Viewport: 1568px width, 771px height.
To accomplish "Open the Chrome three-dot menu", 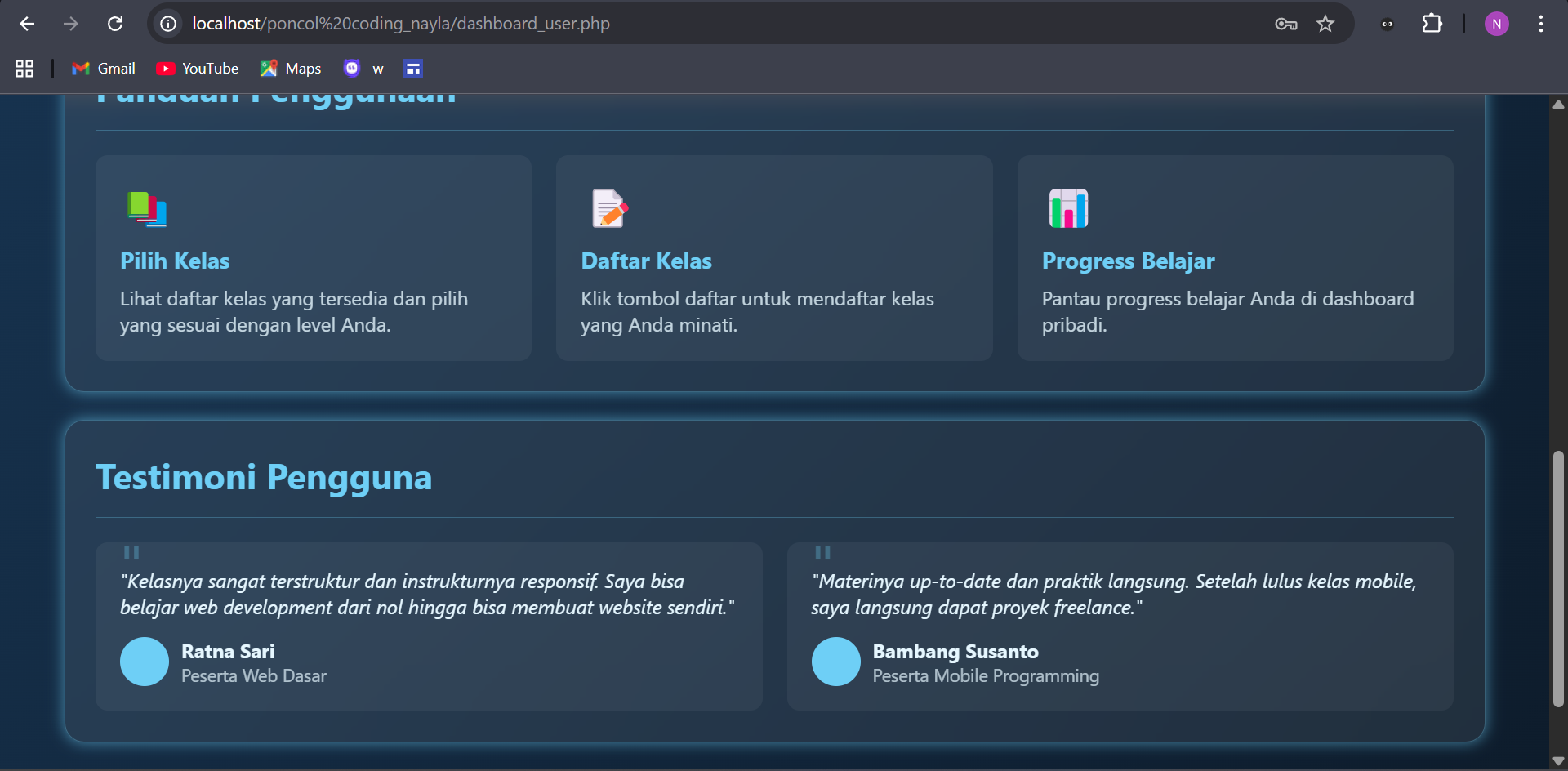I will (x=1540, y=24).
